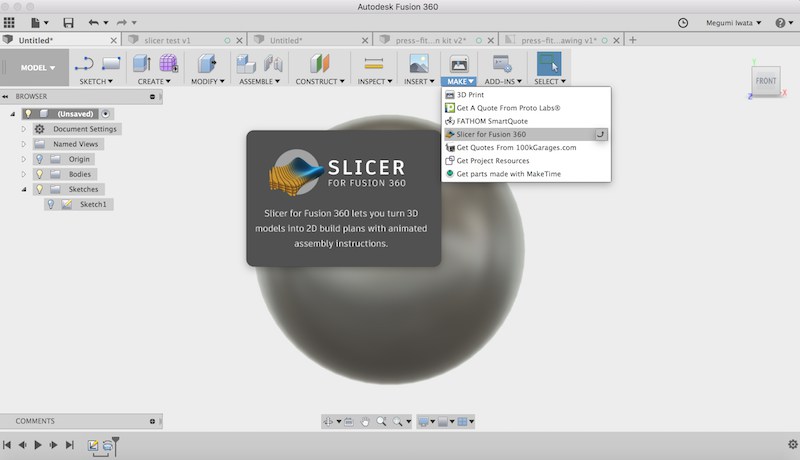Open the CREATE dropdown menu

154,81
